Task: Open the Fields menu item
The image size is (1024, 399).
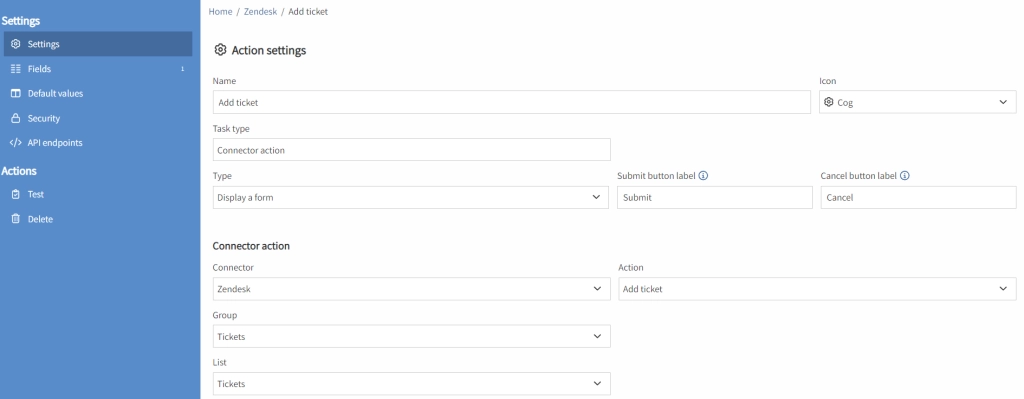Action: [98, 69]
